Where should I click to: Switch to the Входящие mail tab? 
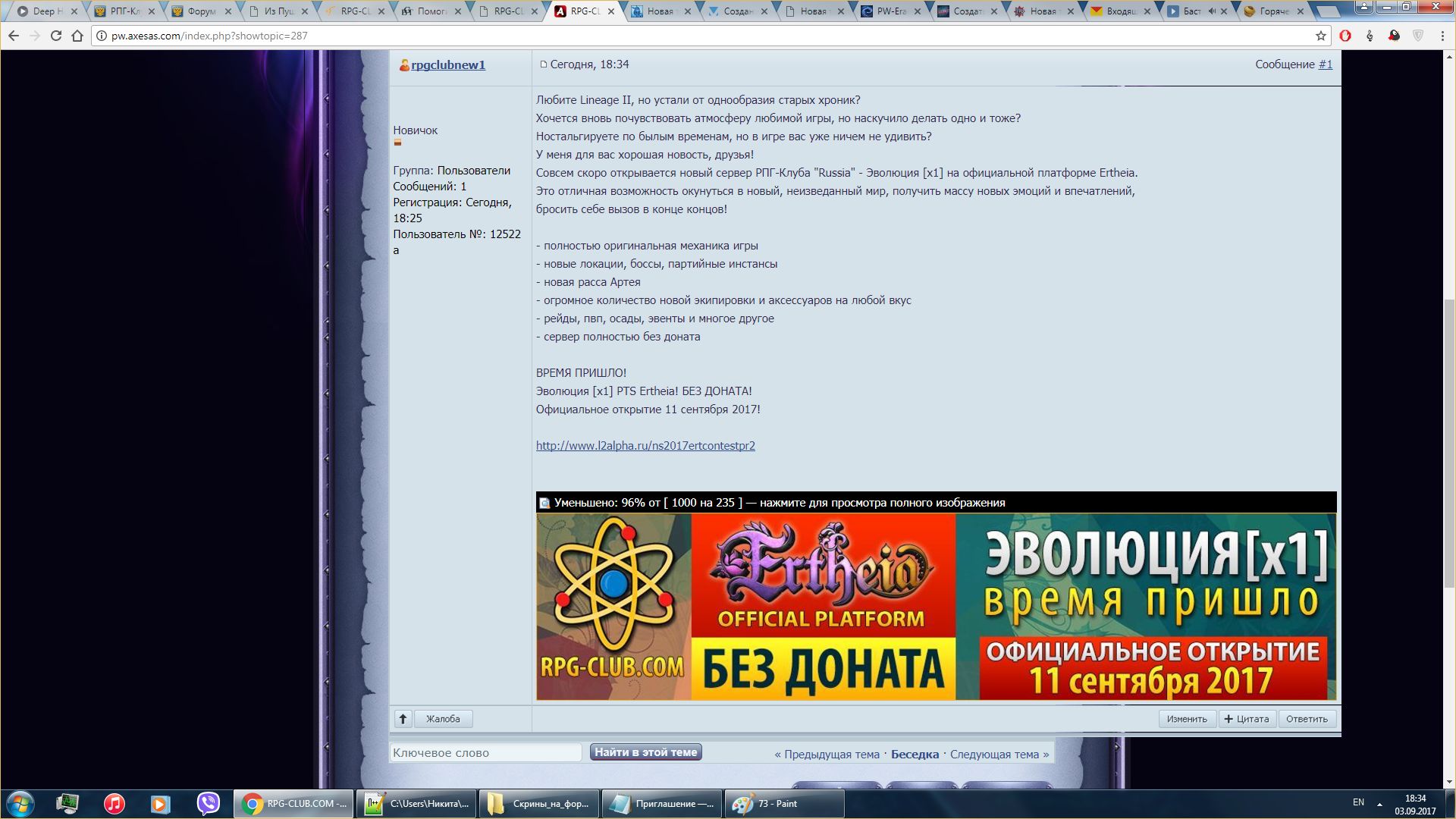pyautogui.click(x=1120, y=11)
